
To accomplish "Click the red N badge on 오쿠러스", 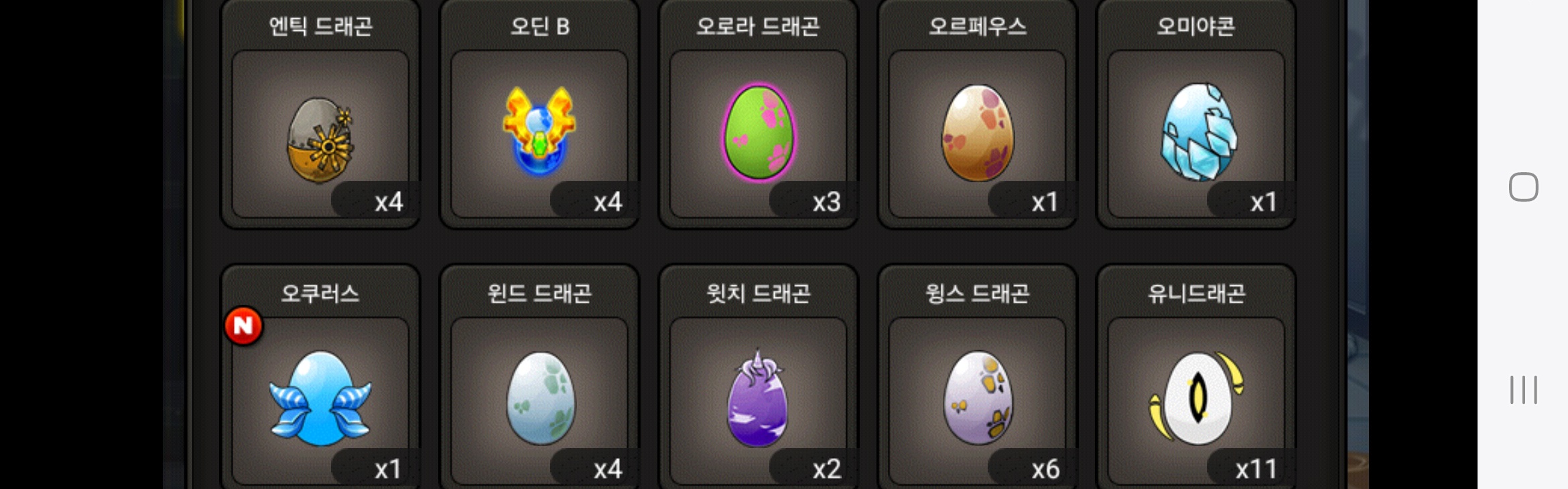I will click(x=243, y=326).
